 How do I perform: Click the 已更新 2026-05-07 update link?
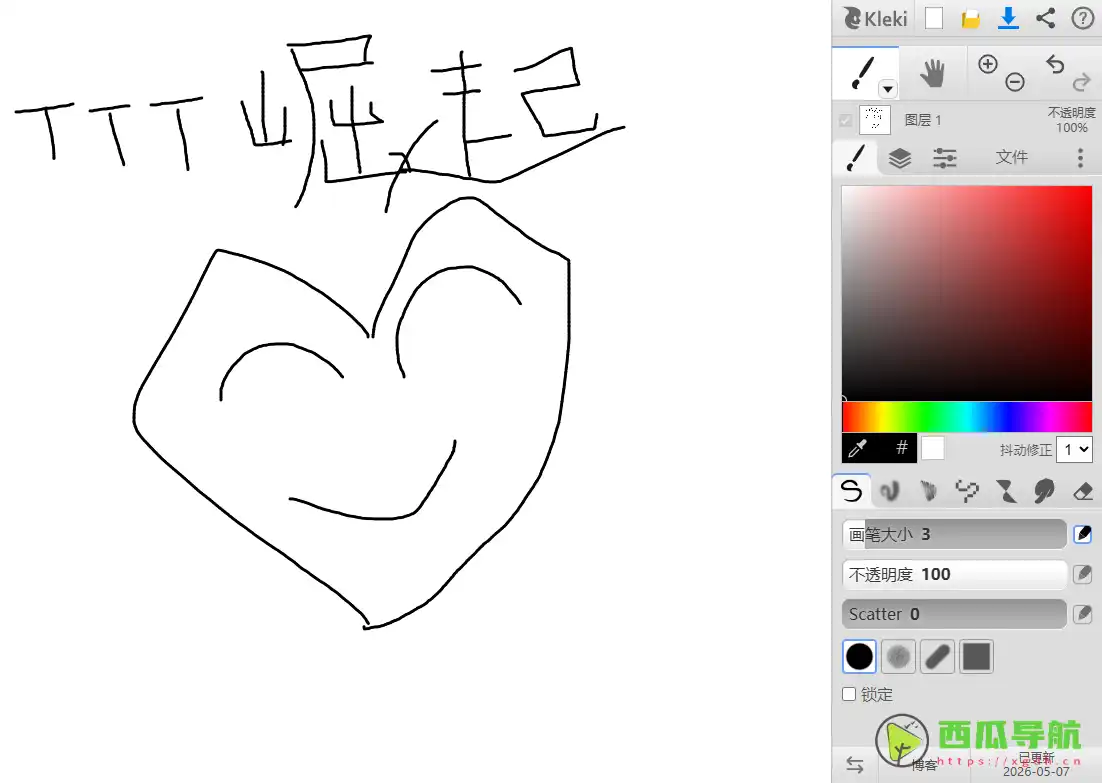pyautogui.click(x=1036, y=764)
